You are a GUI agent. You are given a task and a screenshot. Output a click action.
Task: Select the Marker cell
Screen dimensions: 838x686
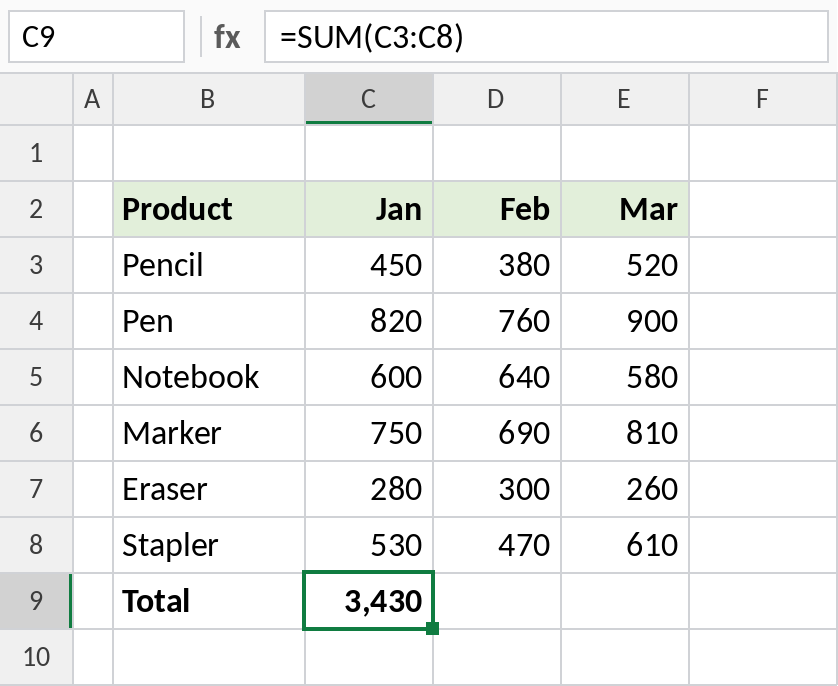209,433
